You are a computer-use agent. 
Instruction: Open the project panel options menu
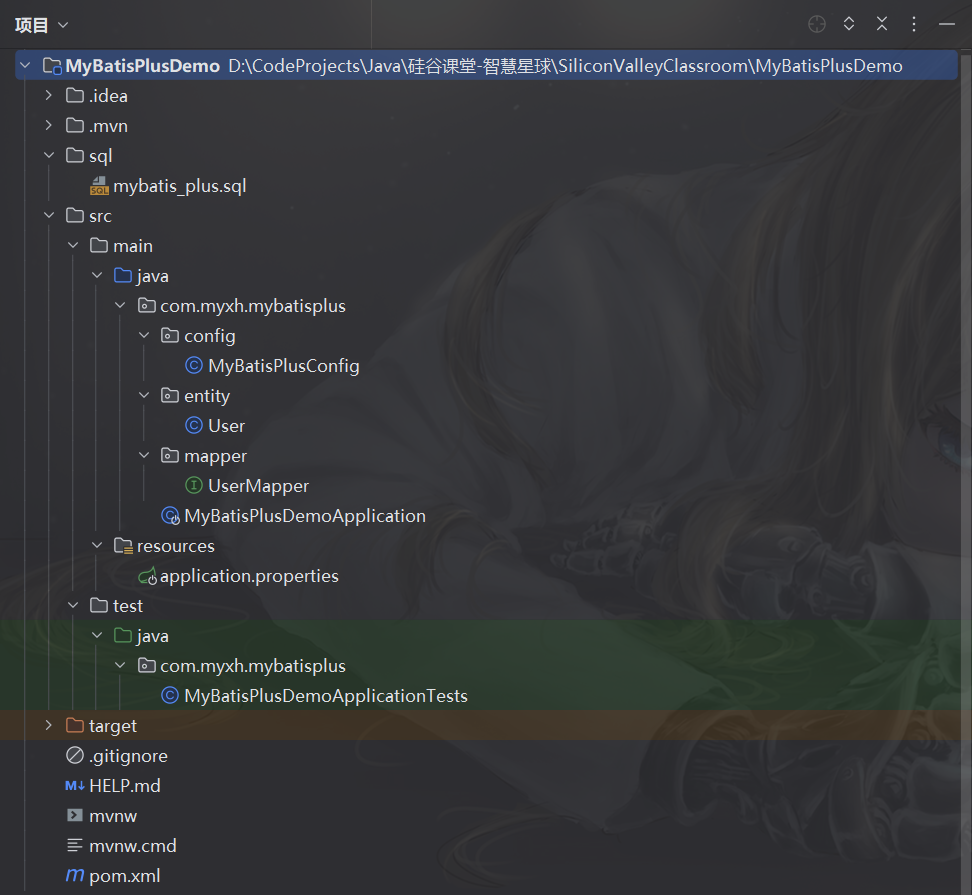coord(914,24)
